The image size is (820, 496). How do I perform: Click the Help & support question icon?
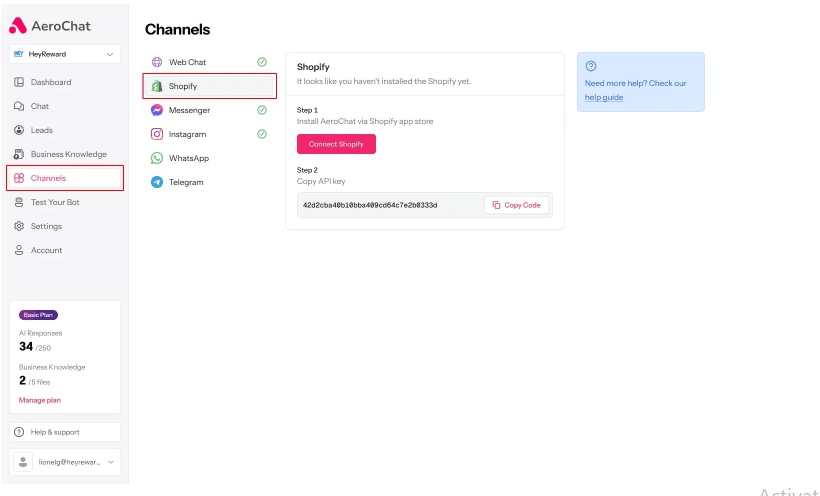coord(19,432)
